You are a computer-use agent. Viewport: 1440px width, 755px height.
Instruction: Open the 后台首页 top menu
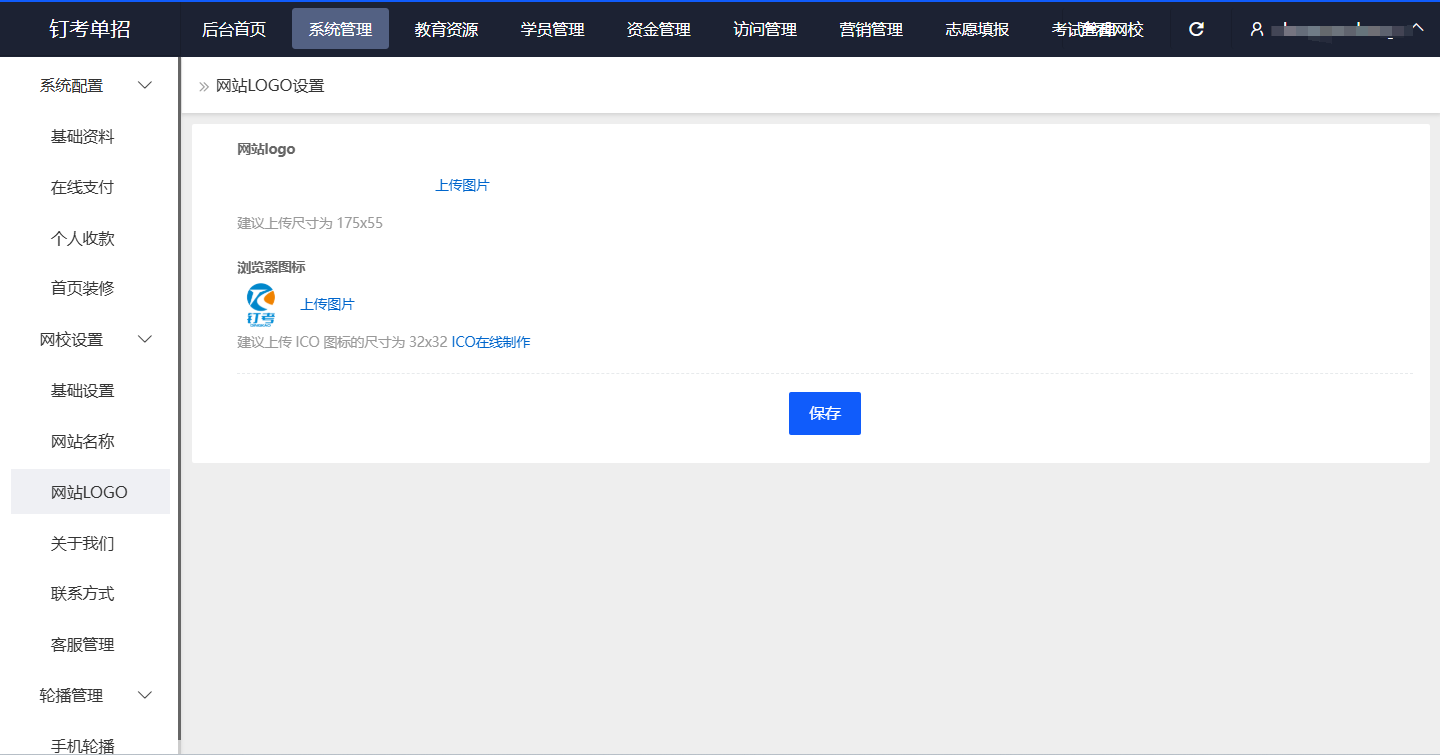click(x=234, y=29)
